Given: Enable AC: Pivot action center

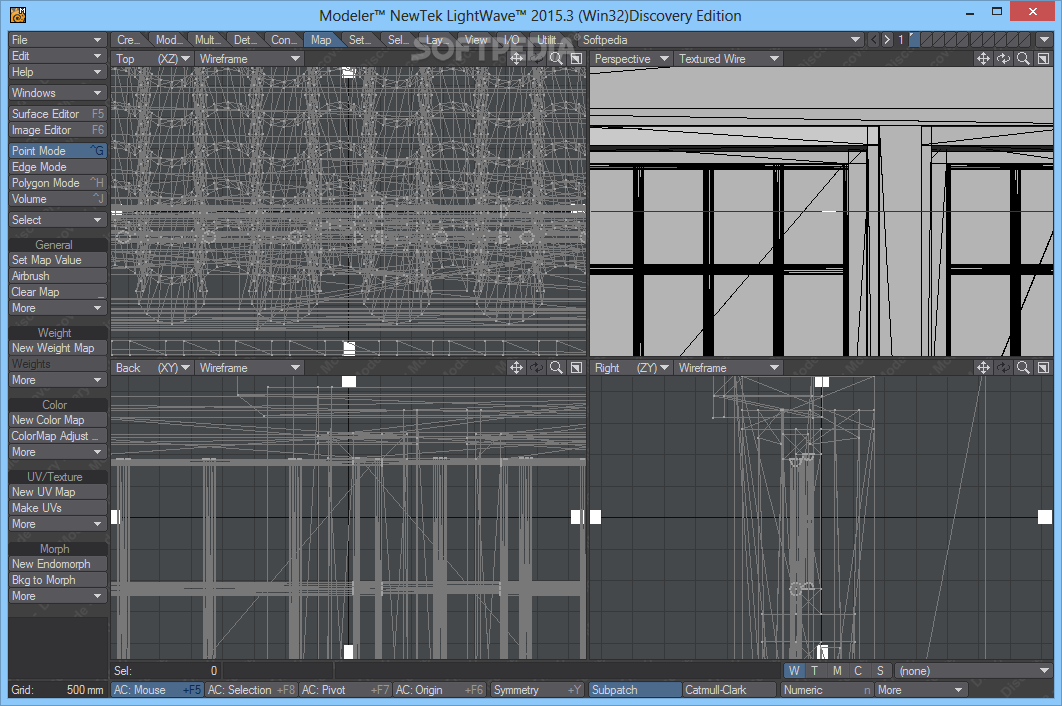Looking at the screenshot, I should pyautogui.click(x=345, y=690).
